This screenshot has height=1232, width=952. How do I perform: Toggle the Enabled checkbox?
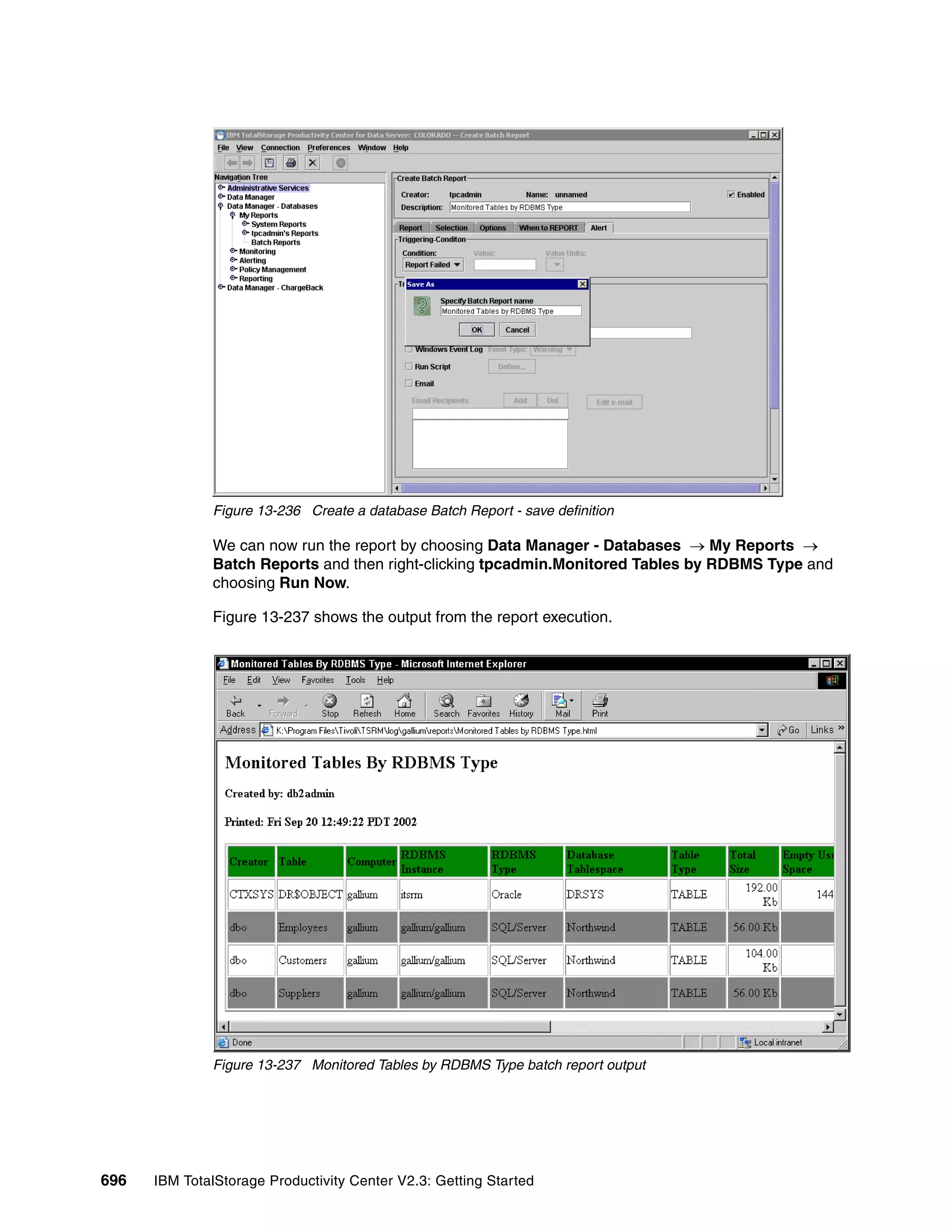click(x=732, y=195)
